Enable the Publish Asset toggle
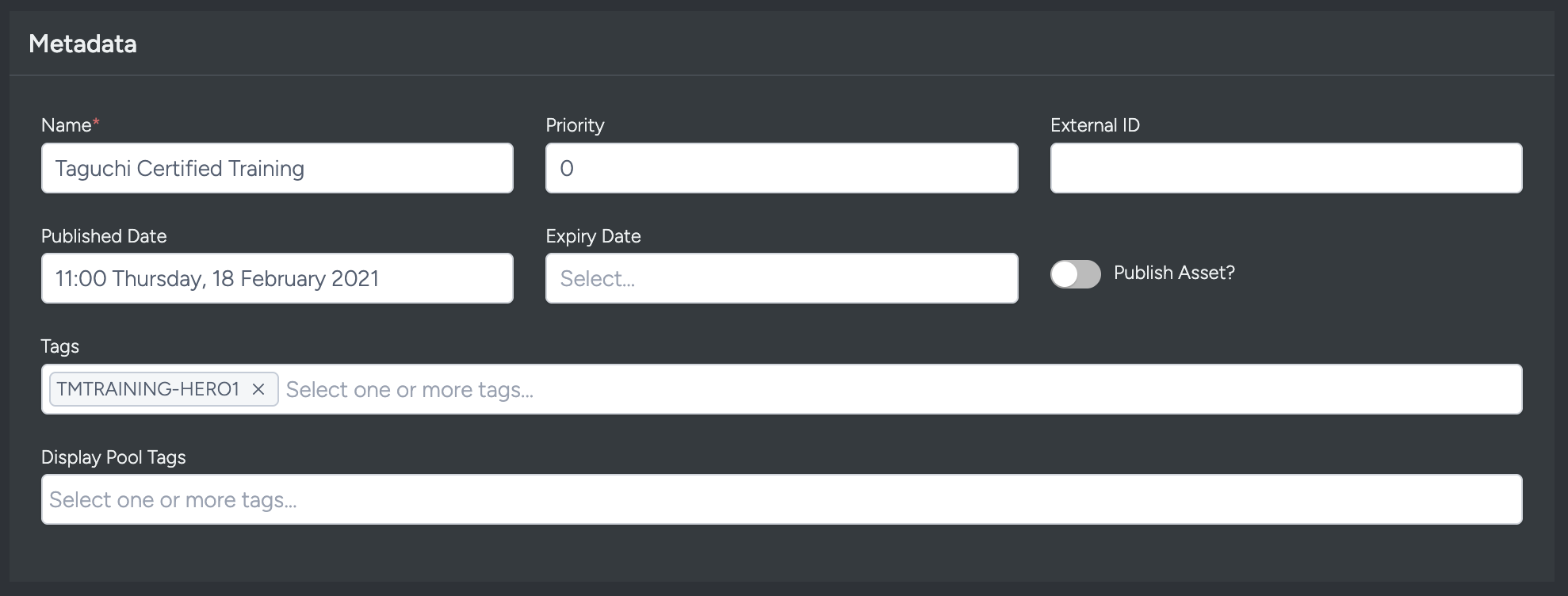This screenshot has width=1568, height=596. (1075, 273)
